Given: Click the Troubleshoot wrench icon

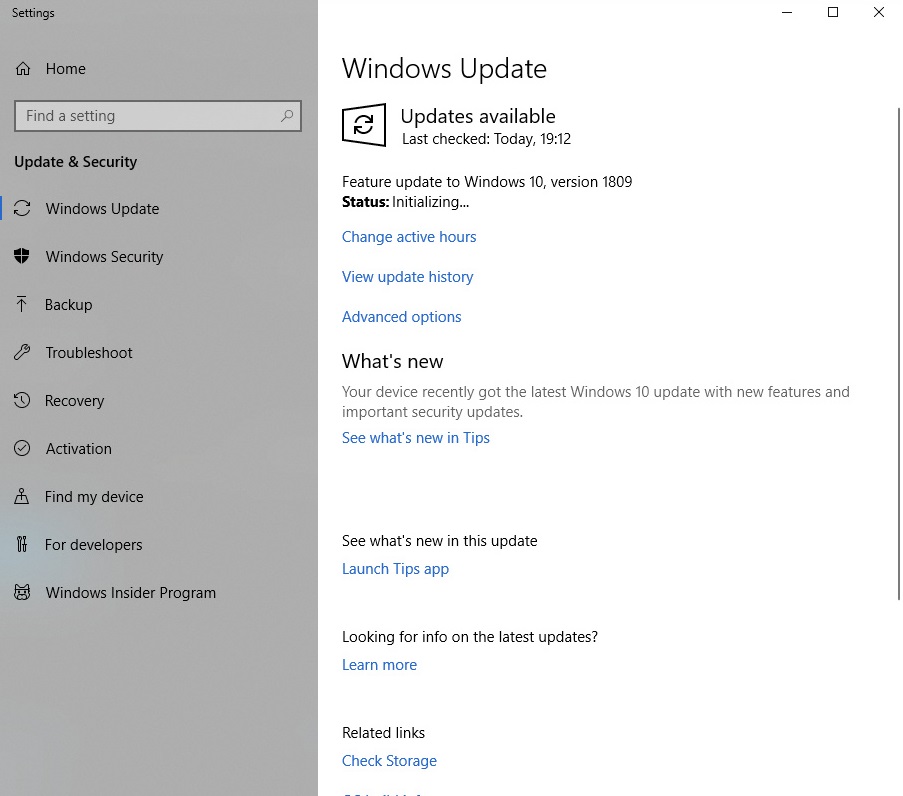Looking at the screenshot, I should click(x=22, y=353).
